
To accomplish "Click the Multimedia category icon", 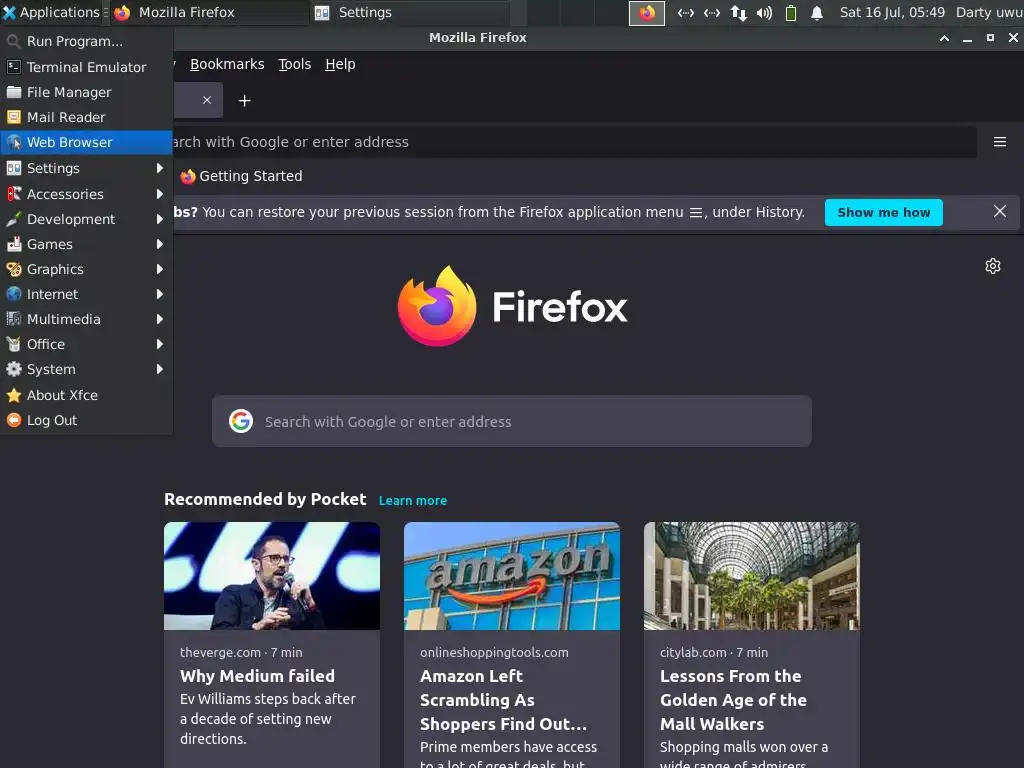I will tap(14, 319).
